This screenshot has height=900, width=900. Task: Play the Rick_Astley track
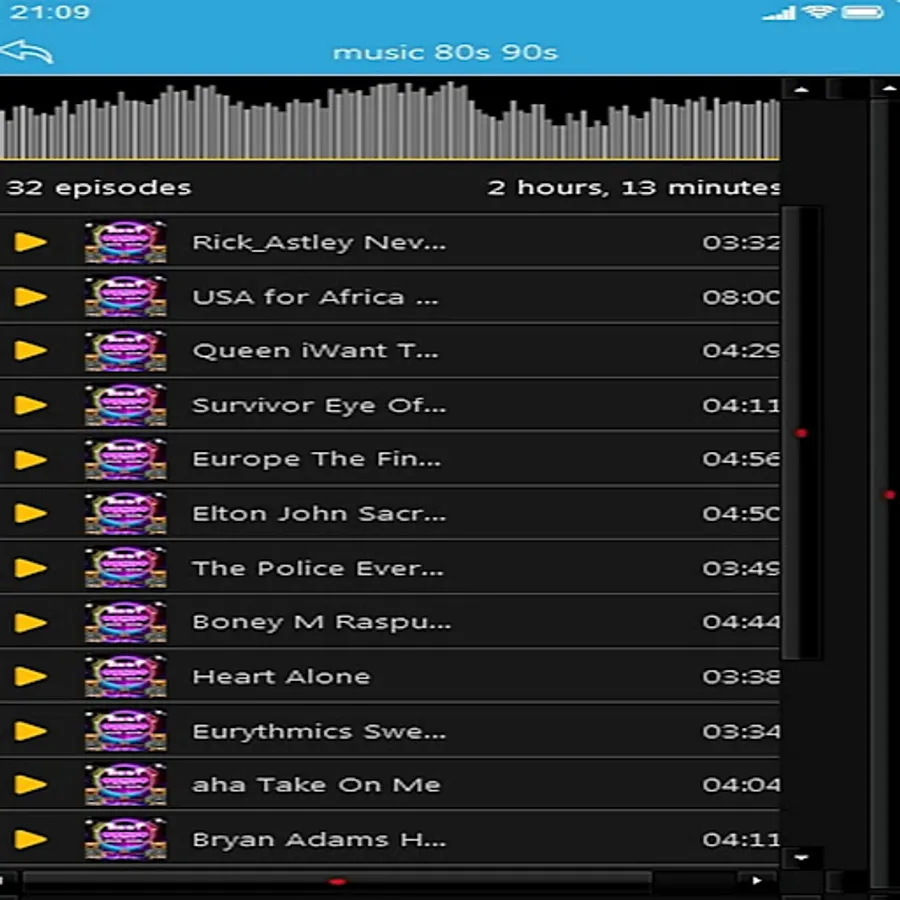click(30, 242)
